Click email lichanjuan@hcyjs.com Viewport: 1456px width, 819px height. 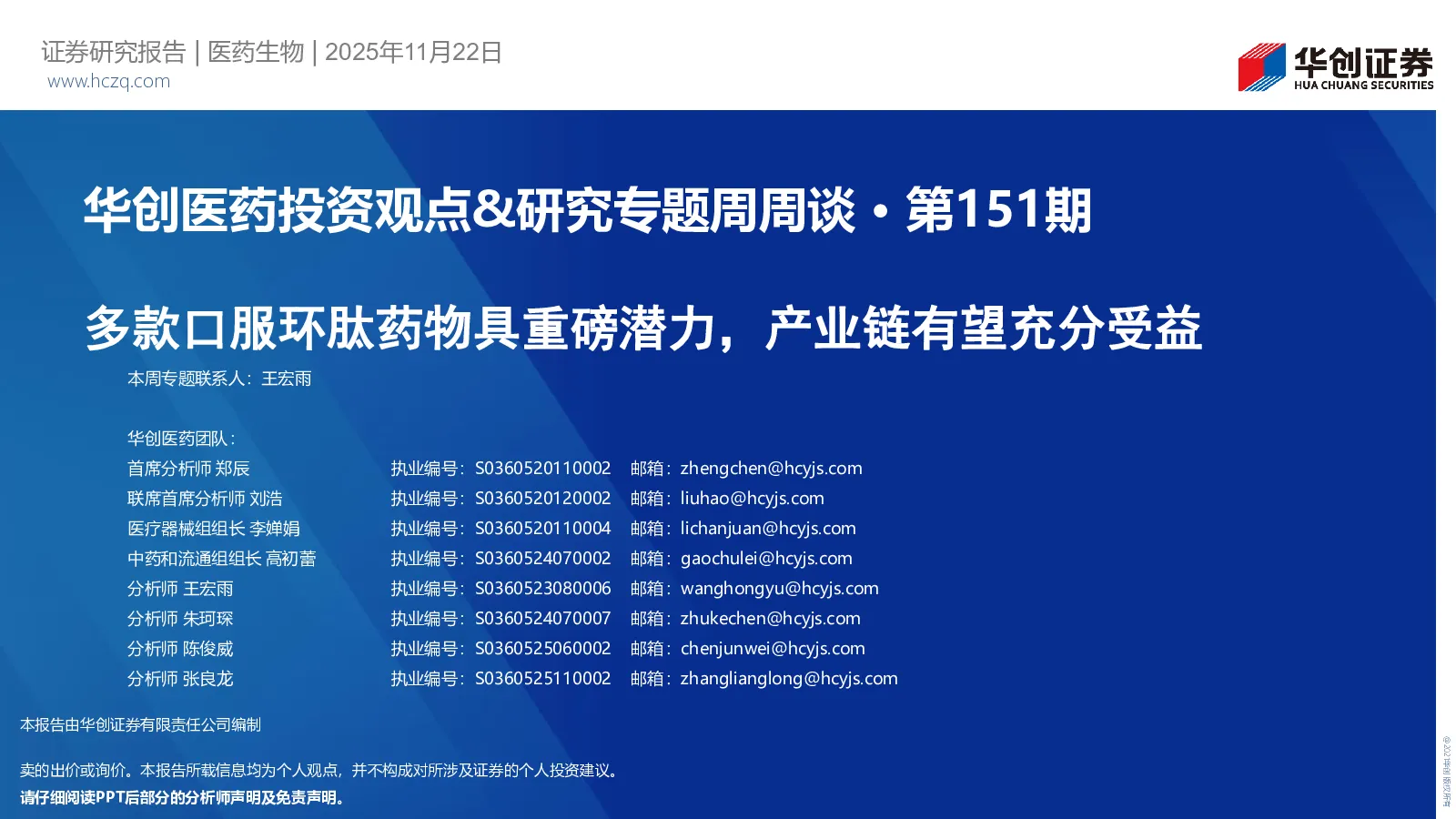pyautogui.click(x=768, y=528)
